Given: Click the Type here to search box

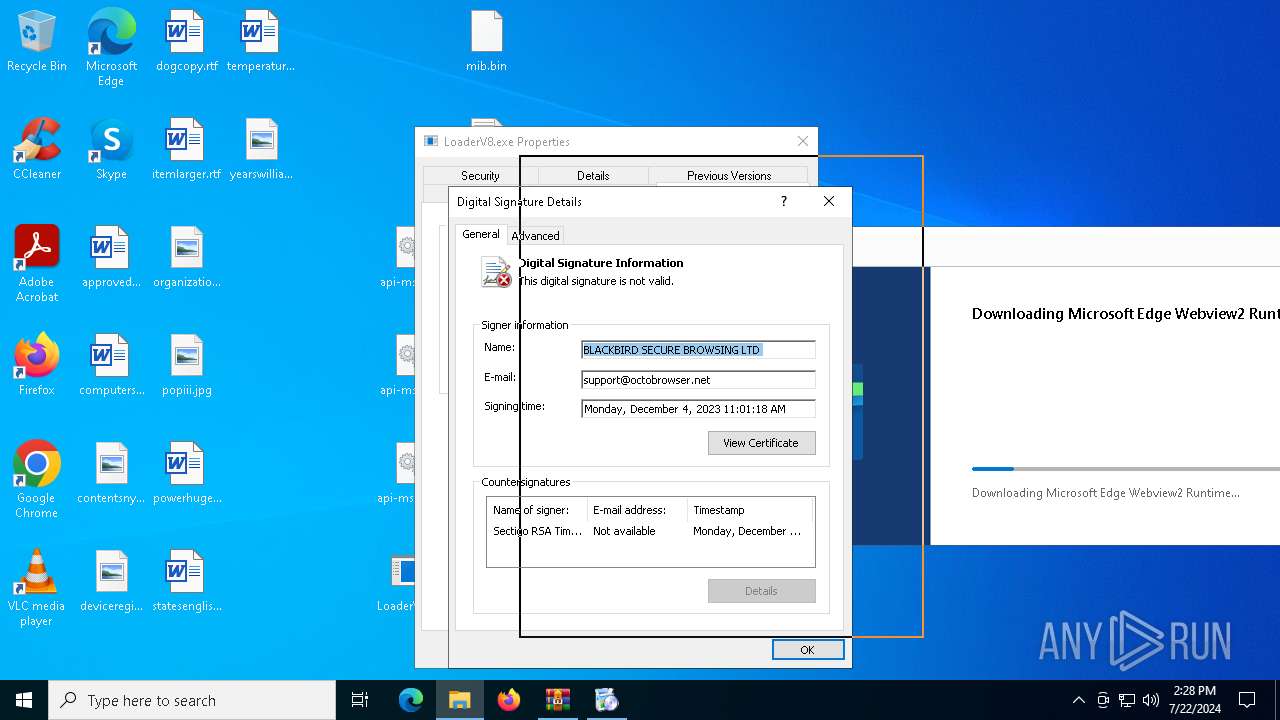Looking at the screenshot, I should coord(192,700).
